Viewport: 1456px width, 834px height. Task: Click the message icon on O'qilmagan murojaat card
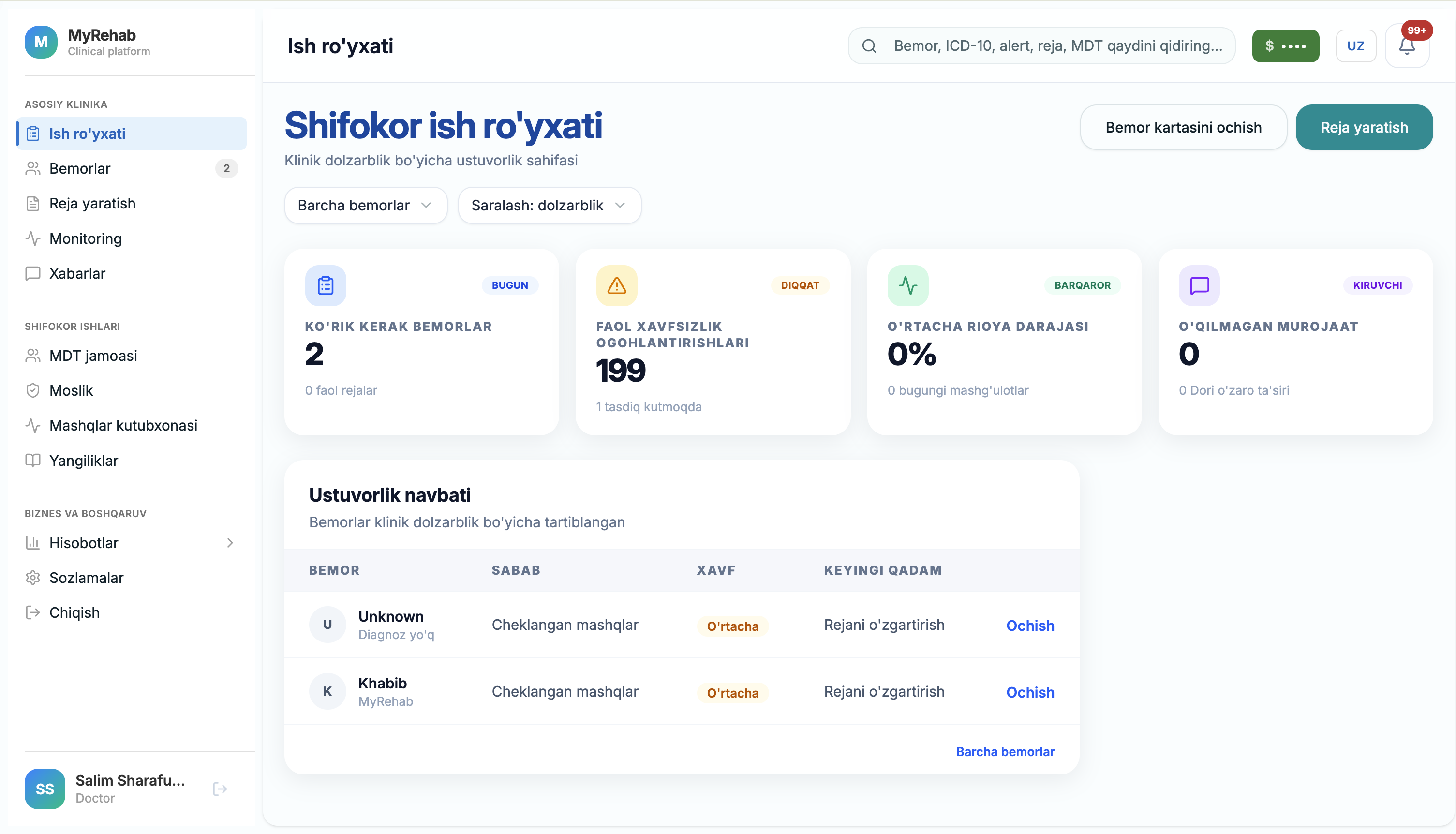(x=1200, y=285)
